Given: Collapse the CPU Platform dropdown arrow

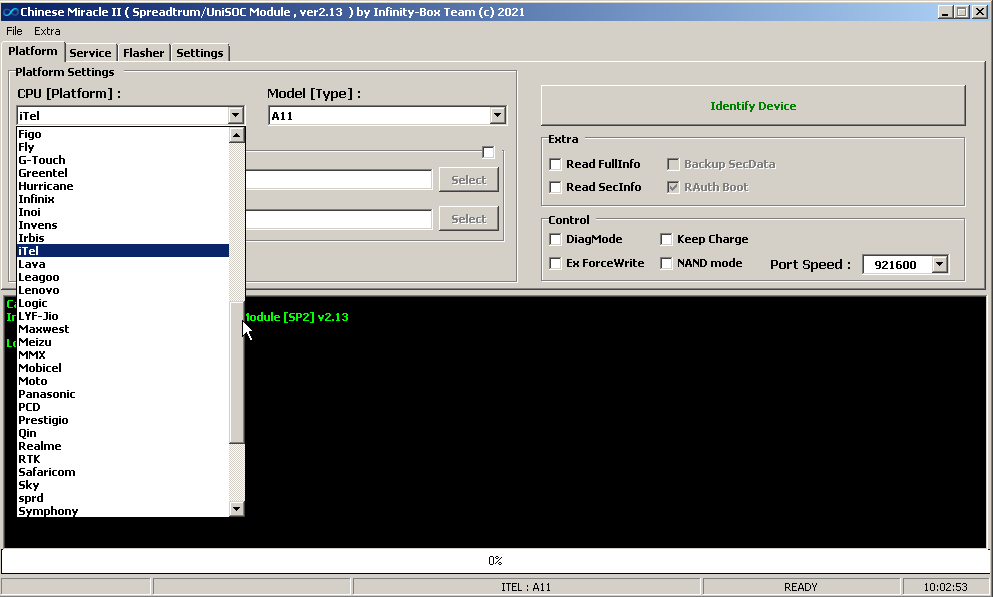Looking at the screenshot, I should [236, 115].
